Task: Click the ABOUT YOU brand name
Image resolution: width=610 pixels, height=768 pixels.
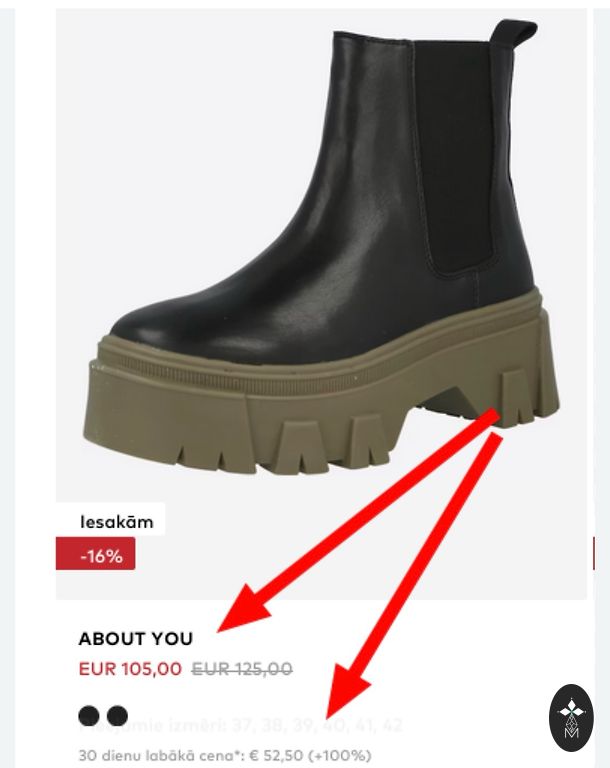Action: 136,639
